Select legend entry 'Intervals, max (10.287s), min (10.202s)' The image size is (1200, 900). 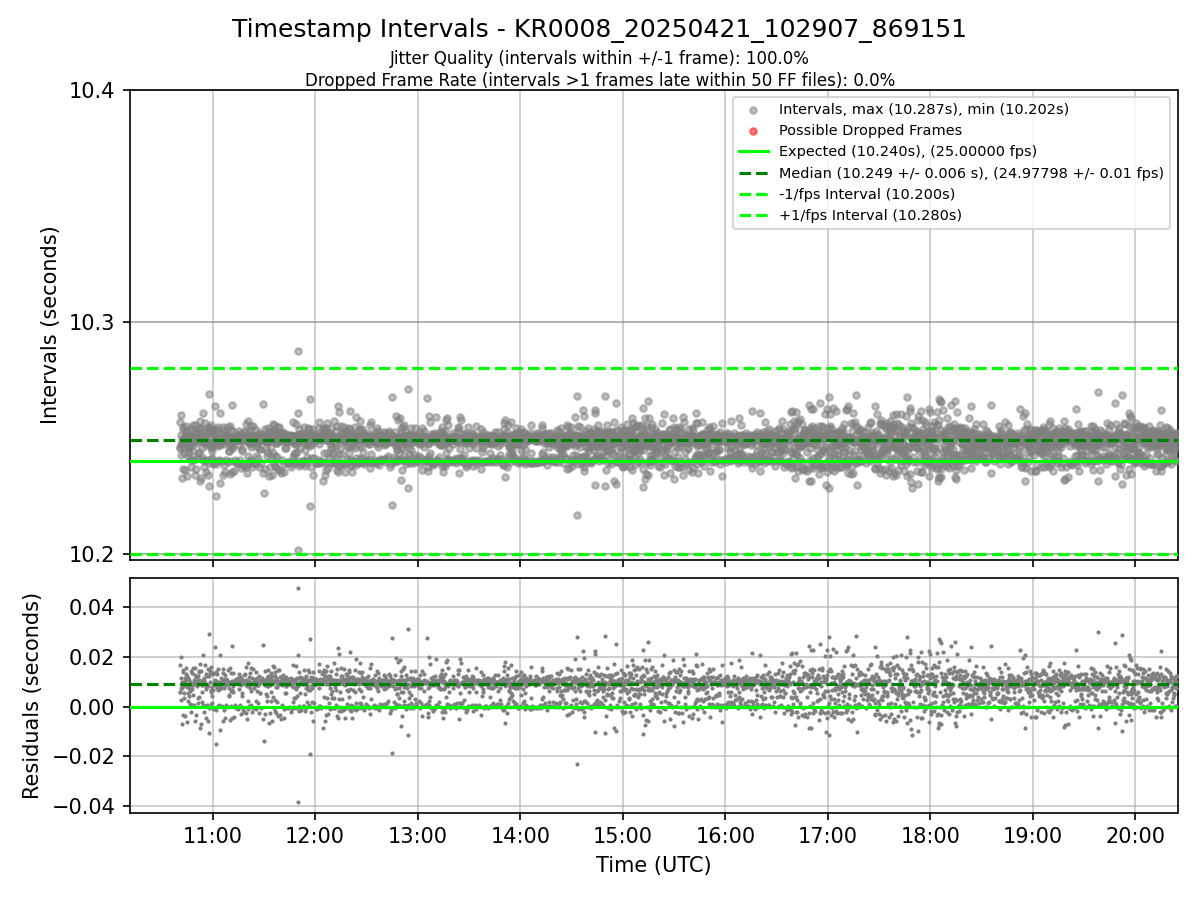click(924, 109)
